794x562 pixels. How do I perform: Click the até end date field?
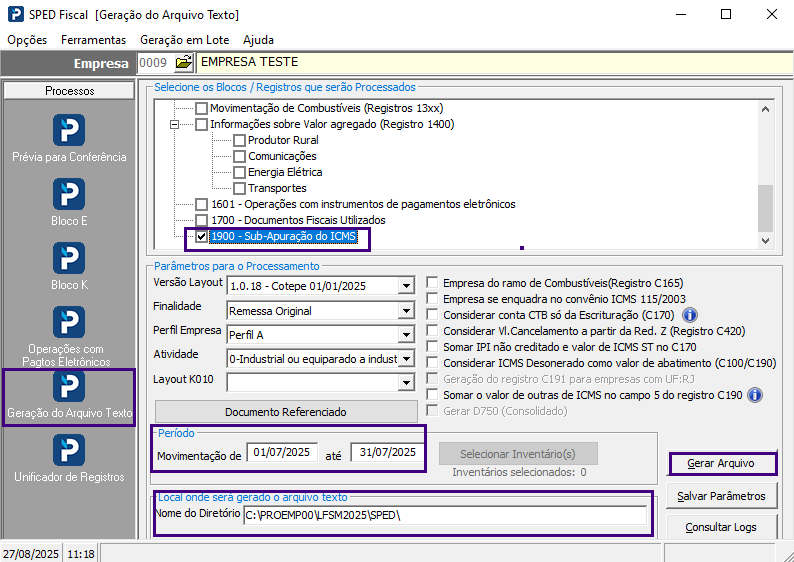(387, 452)
